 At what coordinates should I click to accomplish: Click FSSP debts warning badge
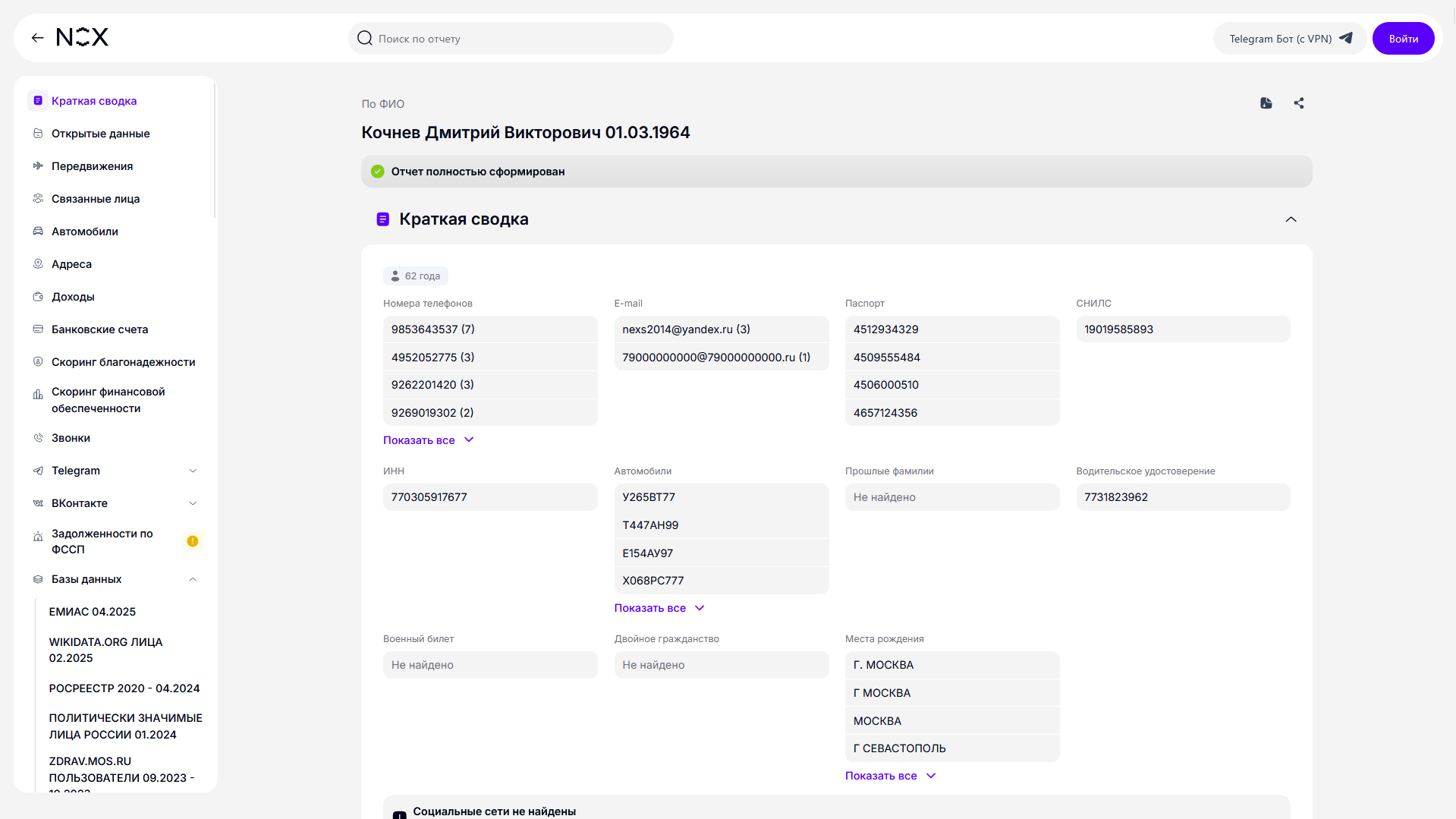coord(193,541)
